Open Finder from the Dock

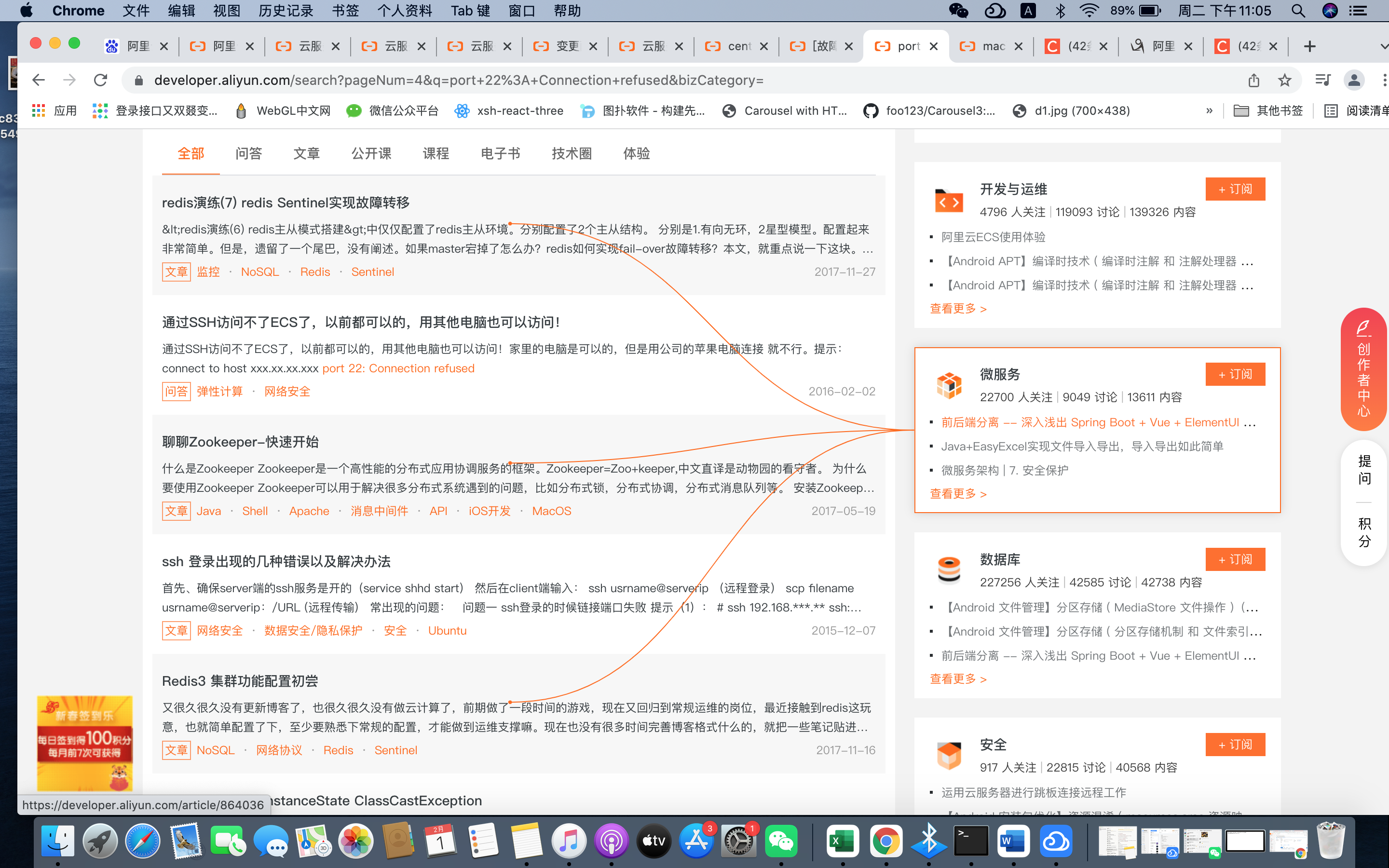58,841
